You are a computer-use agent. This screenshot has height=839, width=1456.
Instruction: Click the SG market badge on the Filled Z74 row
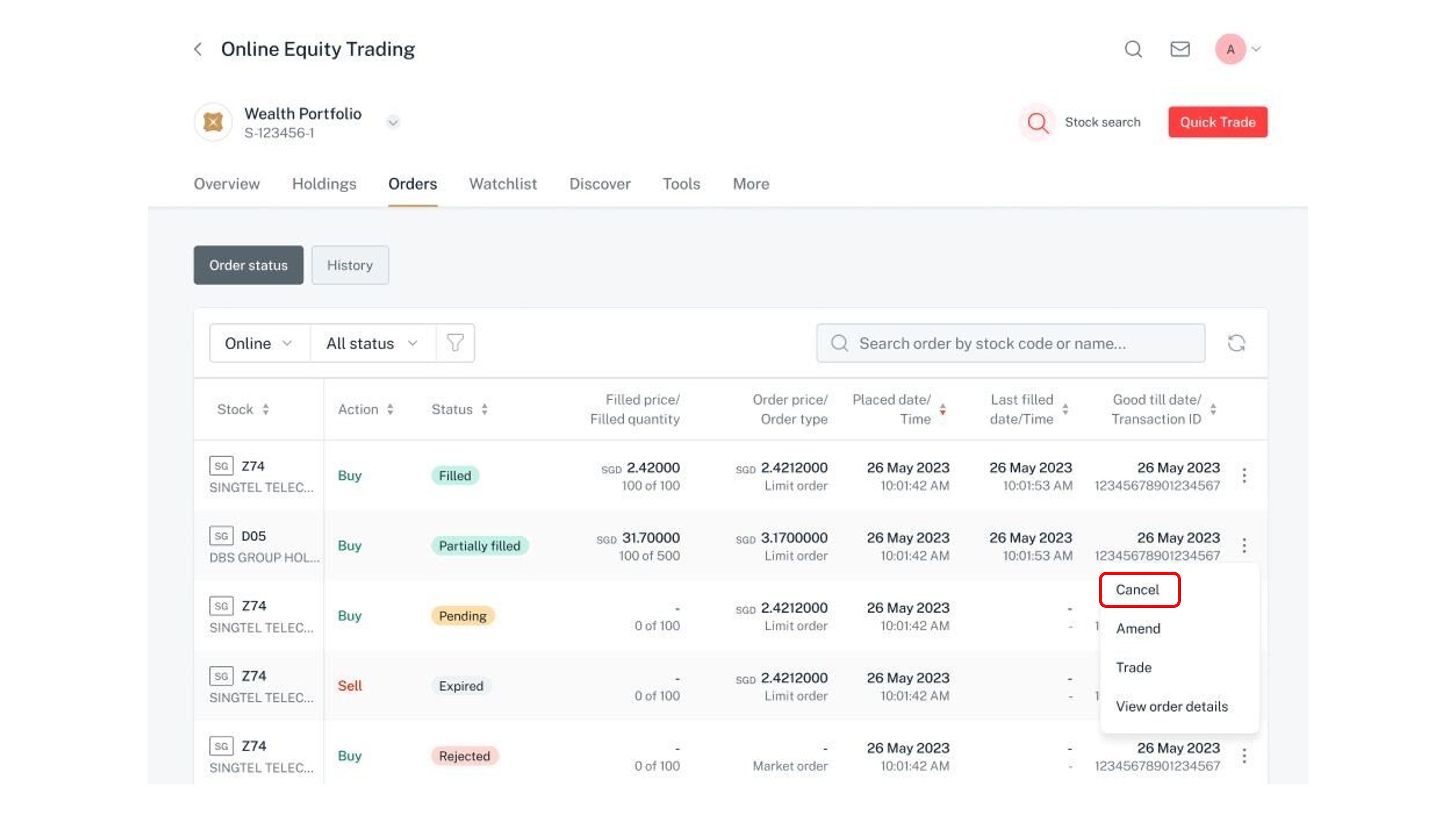221,465
